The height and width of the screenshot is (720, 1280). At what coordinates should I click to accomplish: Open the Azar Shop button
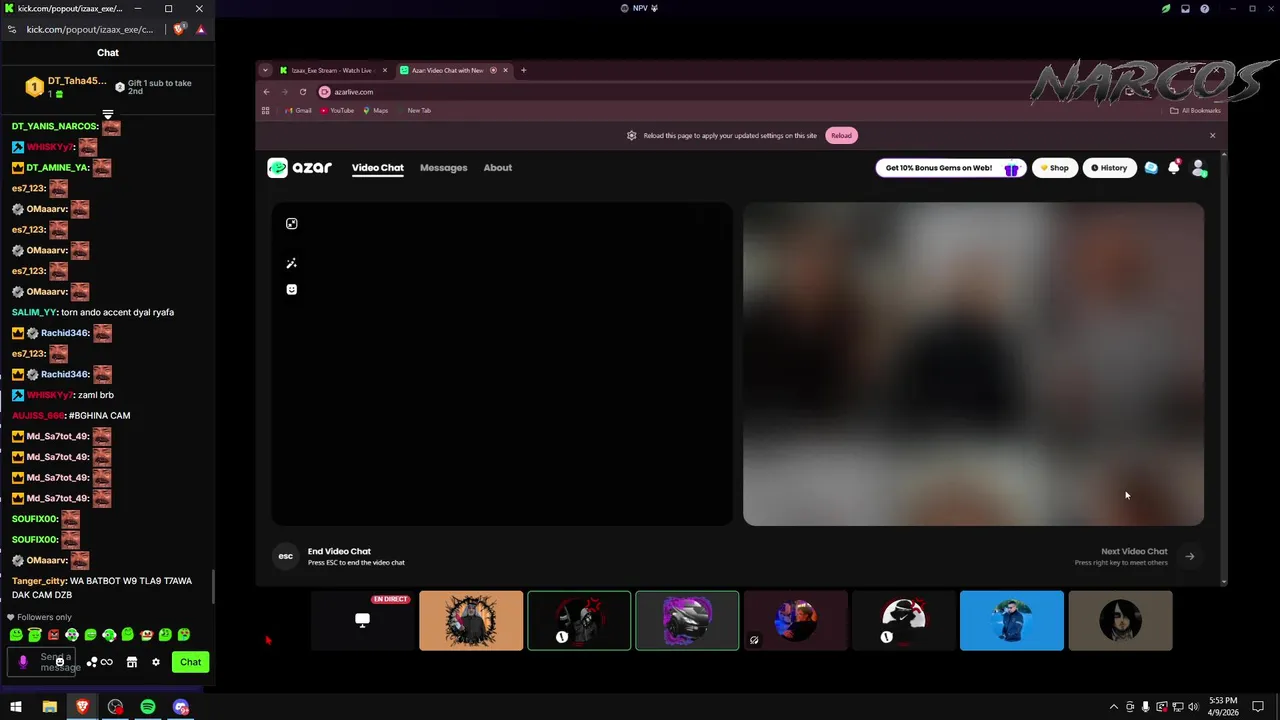pyautogui.click(x=1053, y=168)
